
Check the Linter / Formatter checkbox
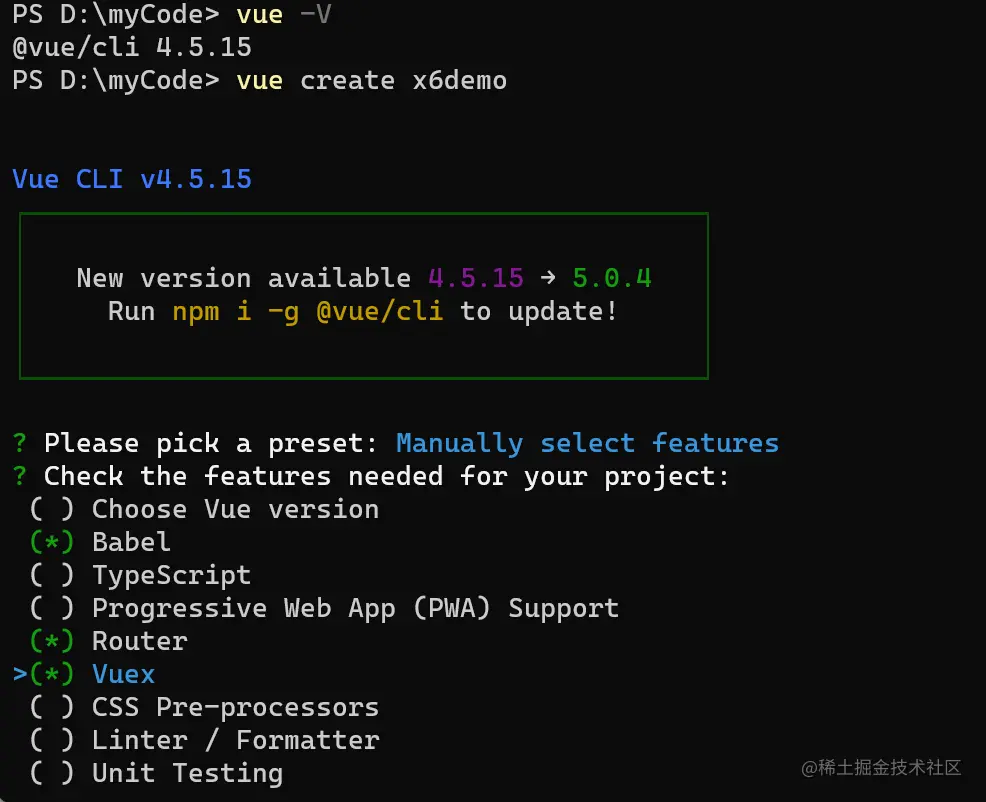(52, 740)
